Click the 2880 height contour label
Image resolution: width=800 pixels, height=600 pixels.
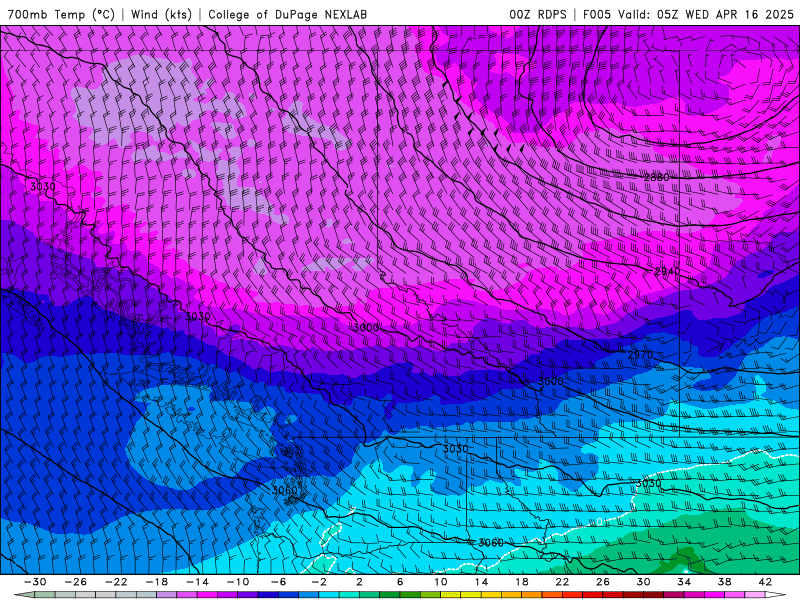click(x=656, y=178)
